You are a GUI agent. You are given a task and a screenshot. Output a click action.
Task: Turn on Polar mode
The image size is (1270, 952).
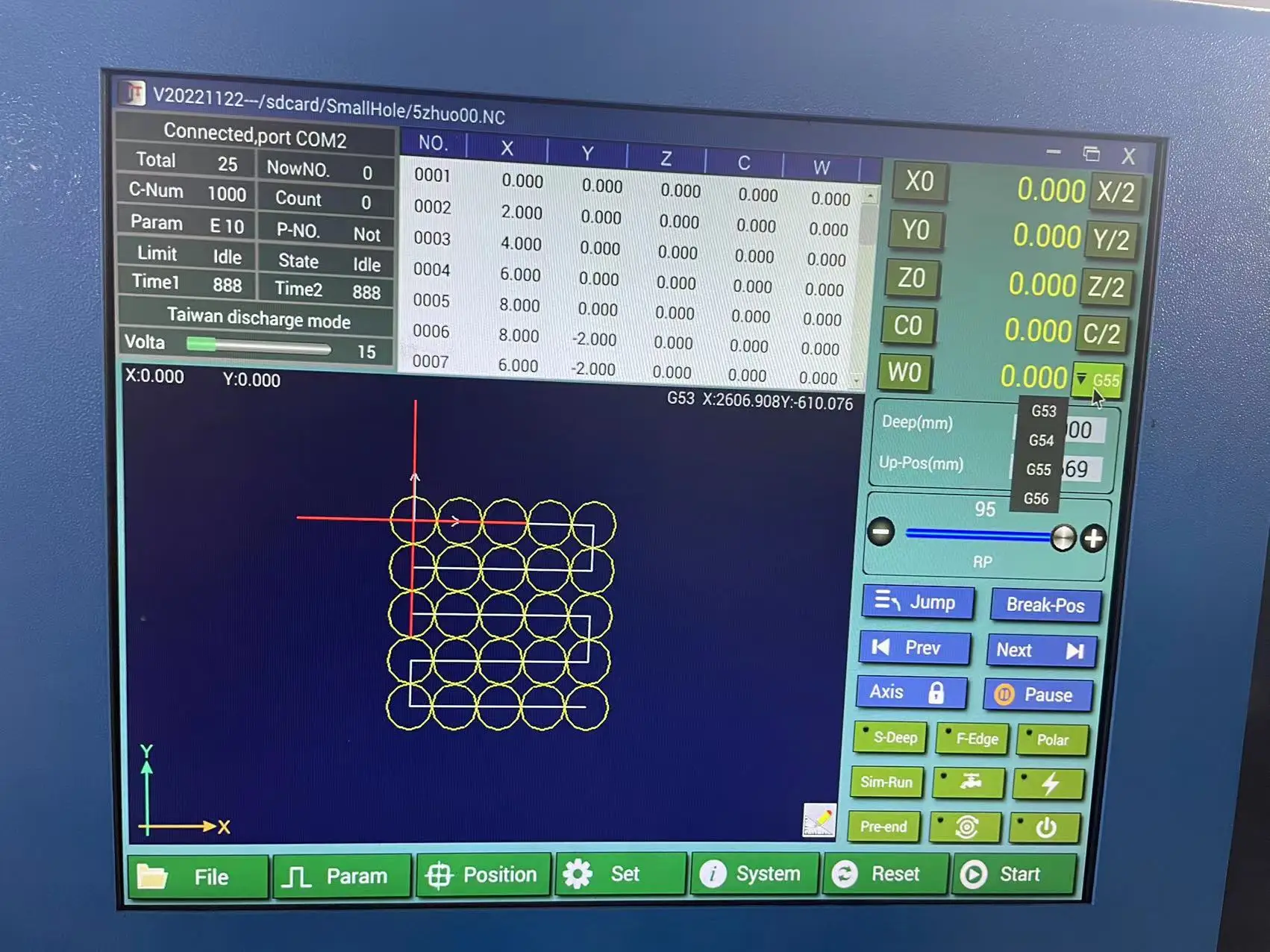pos(1052,740)
